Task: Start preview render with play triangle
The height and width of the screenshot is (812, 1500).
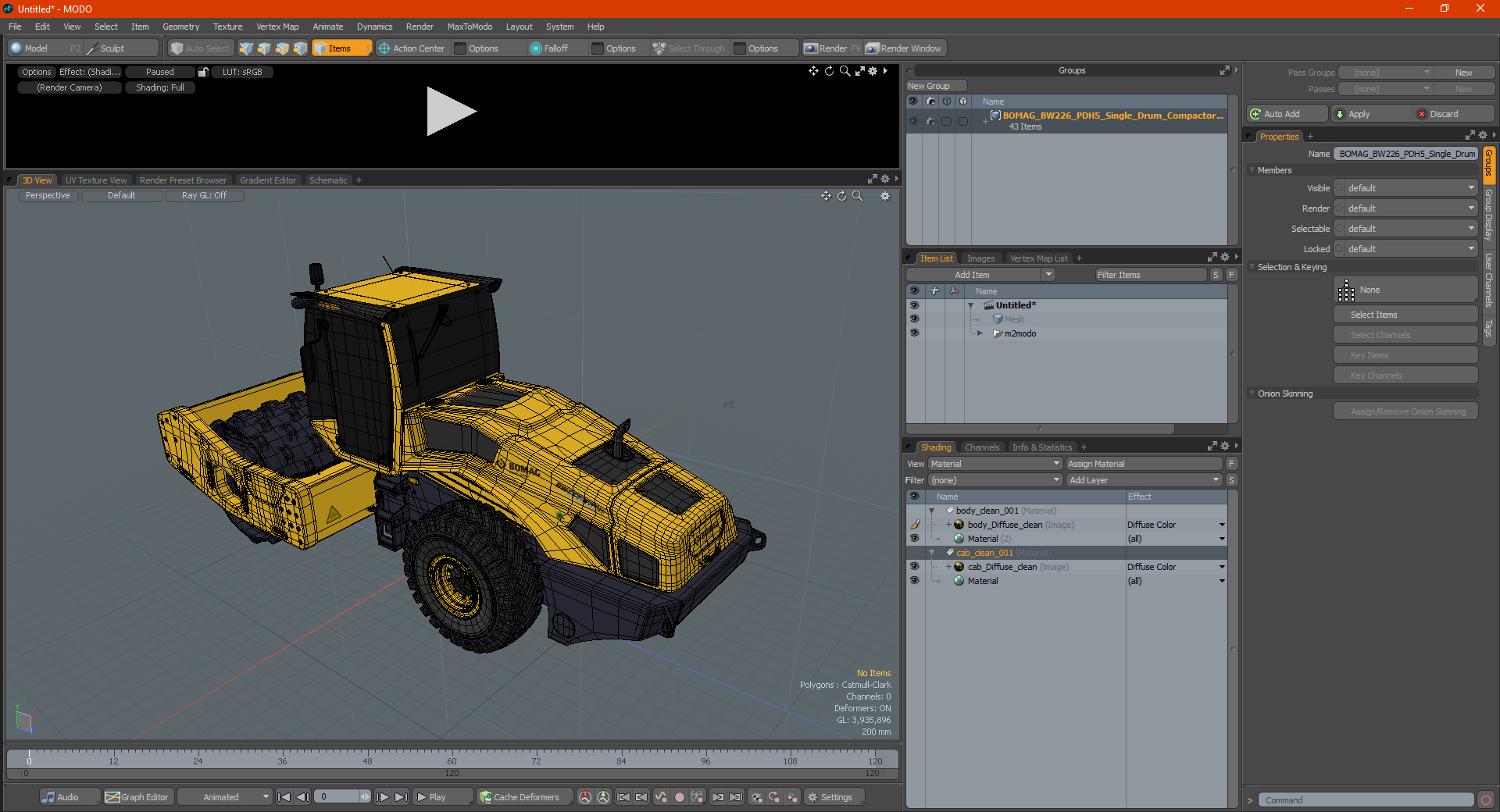Action: point(451,112)
